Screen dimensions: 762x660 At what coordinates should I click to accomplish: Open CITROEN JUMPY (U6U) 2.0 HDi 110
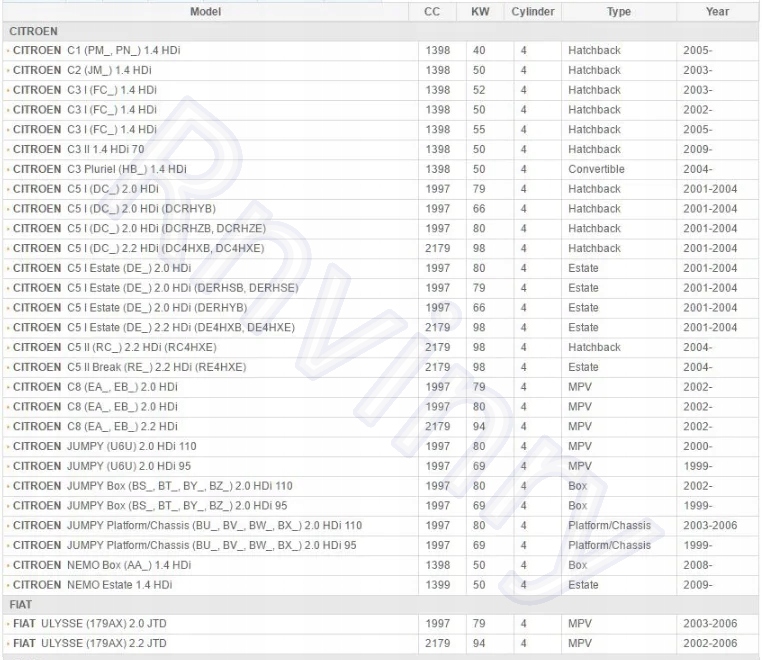pos(104,447)
